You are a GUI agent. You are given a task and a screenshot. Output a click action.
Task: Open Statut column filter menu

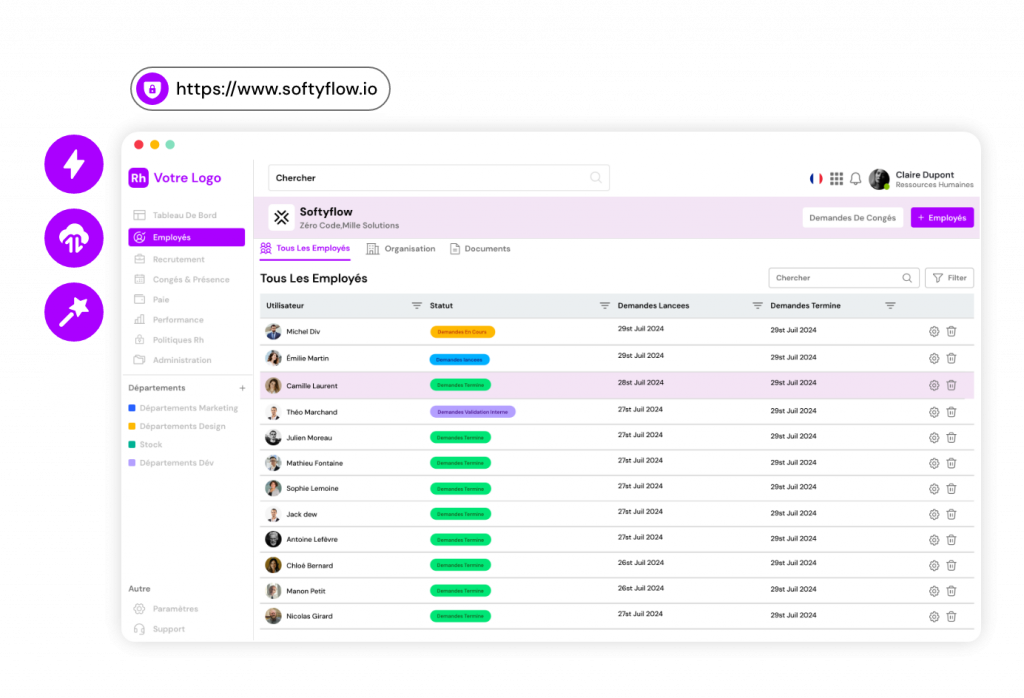(604, 305)
